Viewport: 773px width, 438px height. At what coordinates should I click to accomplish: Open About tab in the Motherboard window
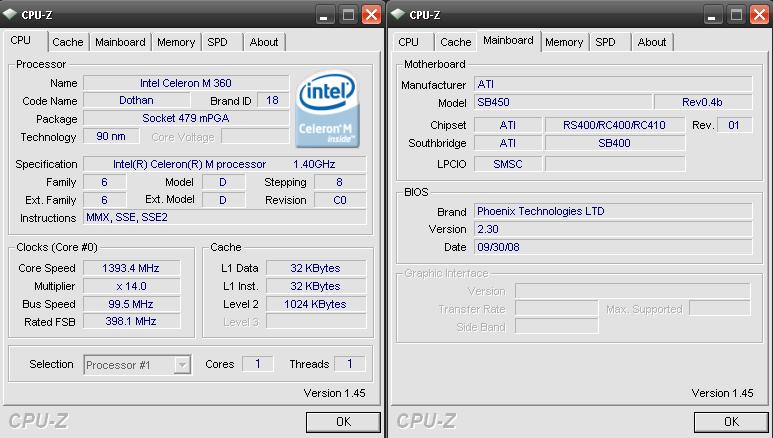click(652, 42)
